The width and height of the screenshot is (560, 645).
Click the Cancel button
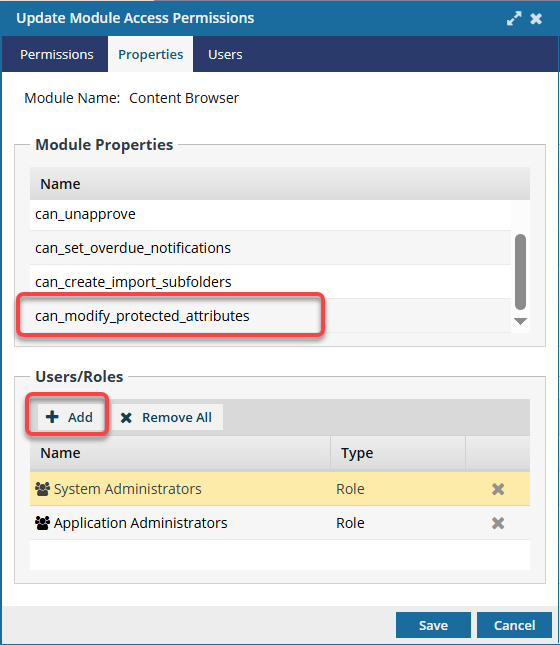click(x=514, y=625)
